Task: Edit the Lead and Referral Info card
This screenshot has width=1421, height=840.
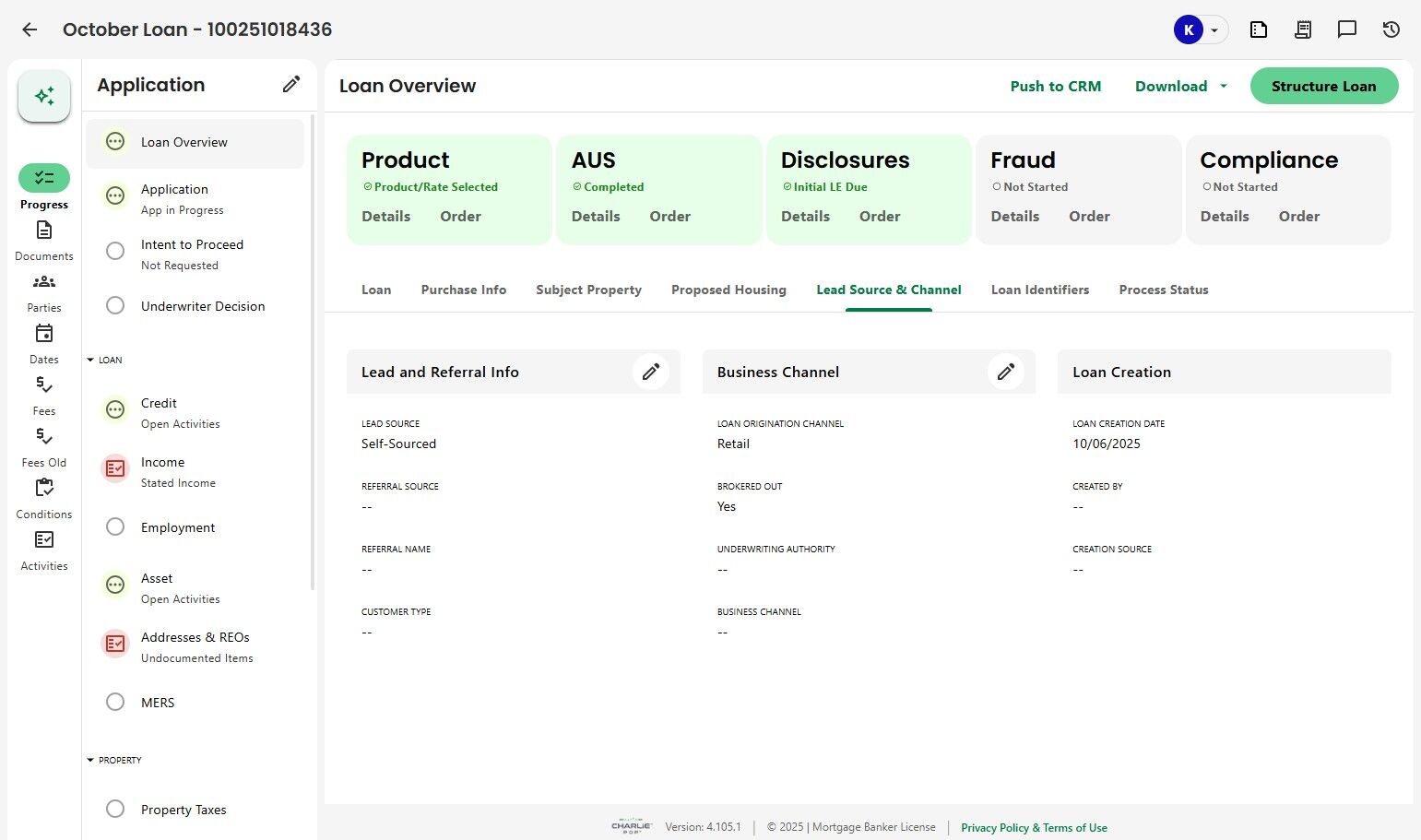Action: tap(651, 372)
